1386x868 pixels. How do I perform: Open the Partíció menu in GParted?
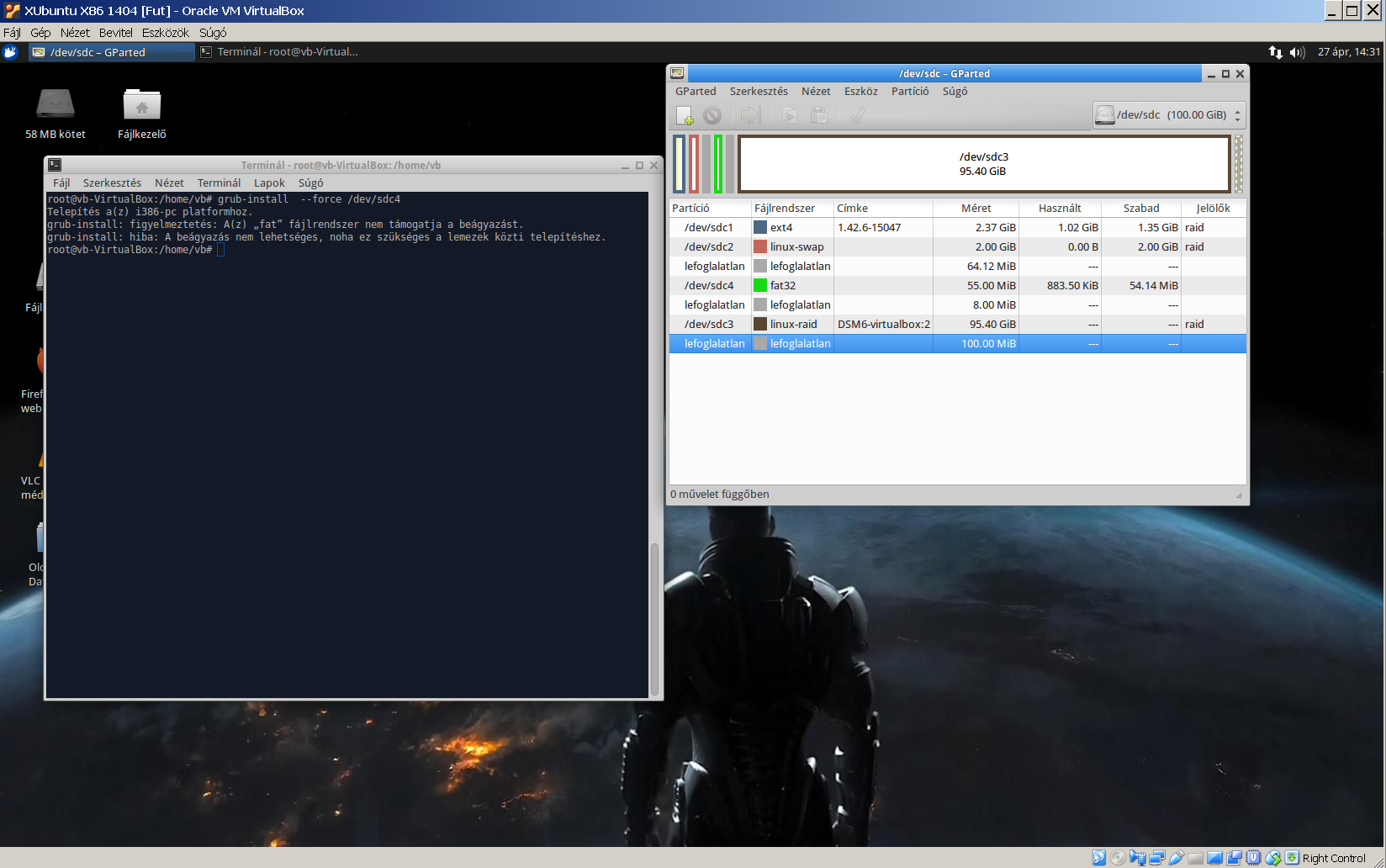[910, 92]
